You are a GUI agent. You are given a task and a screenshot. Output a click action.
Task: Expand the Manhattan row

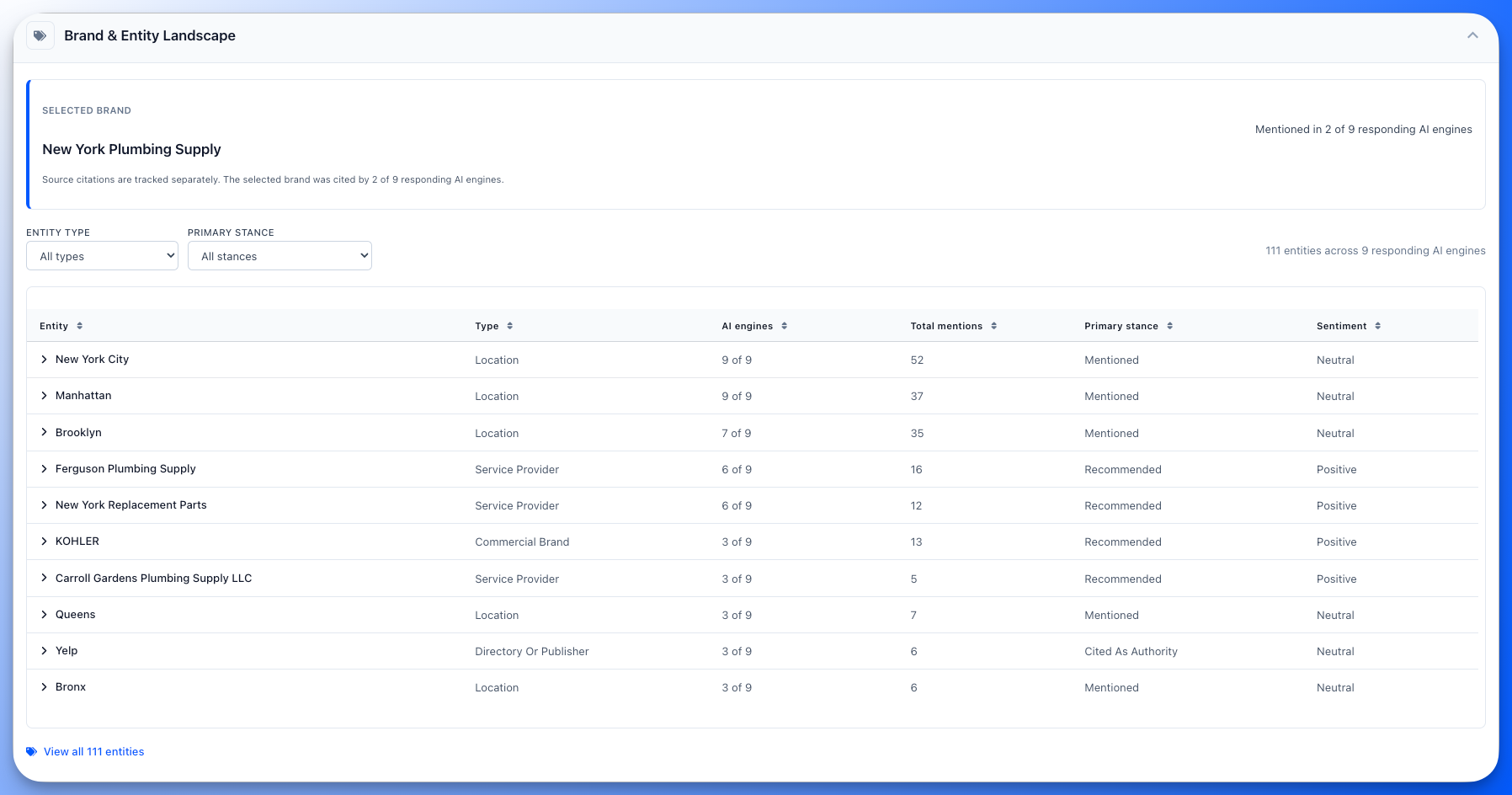(44, 396)
